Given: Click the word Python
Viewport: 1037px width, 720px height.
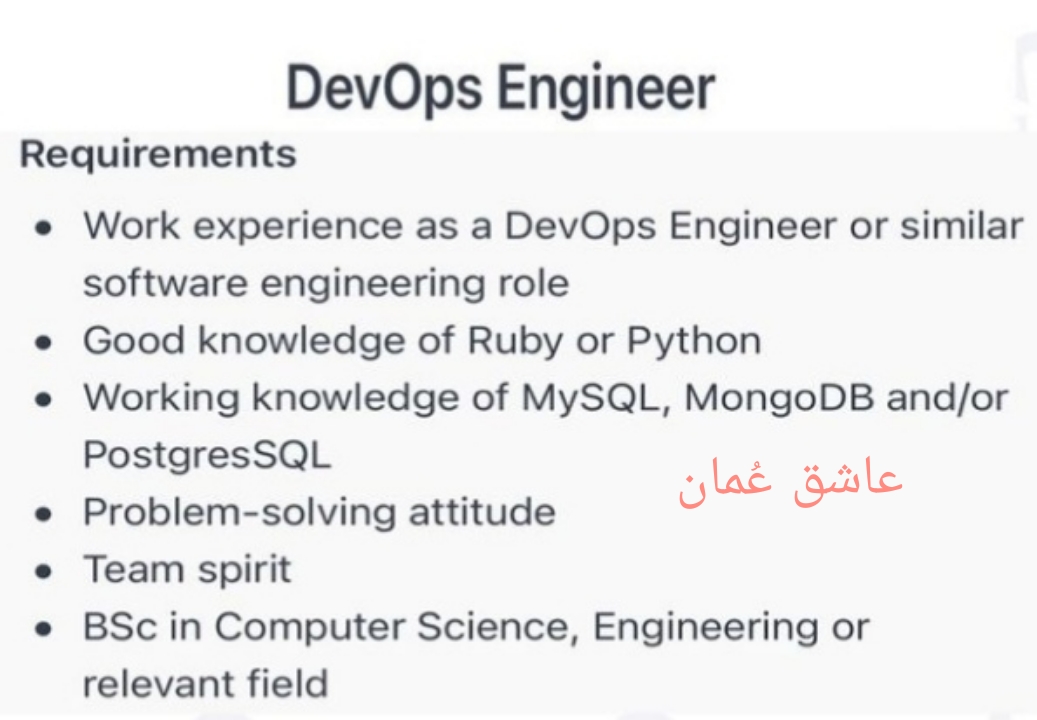Looking at the screenshot, I should (x=693, y=342).
